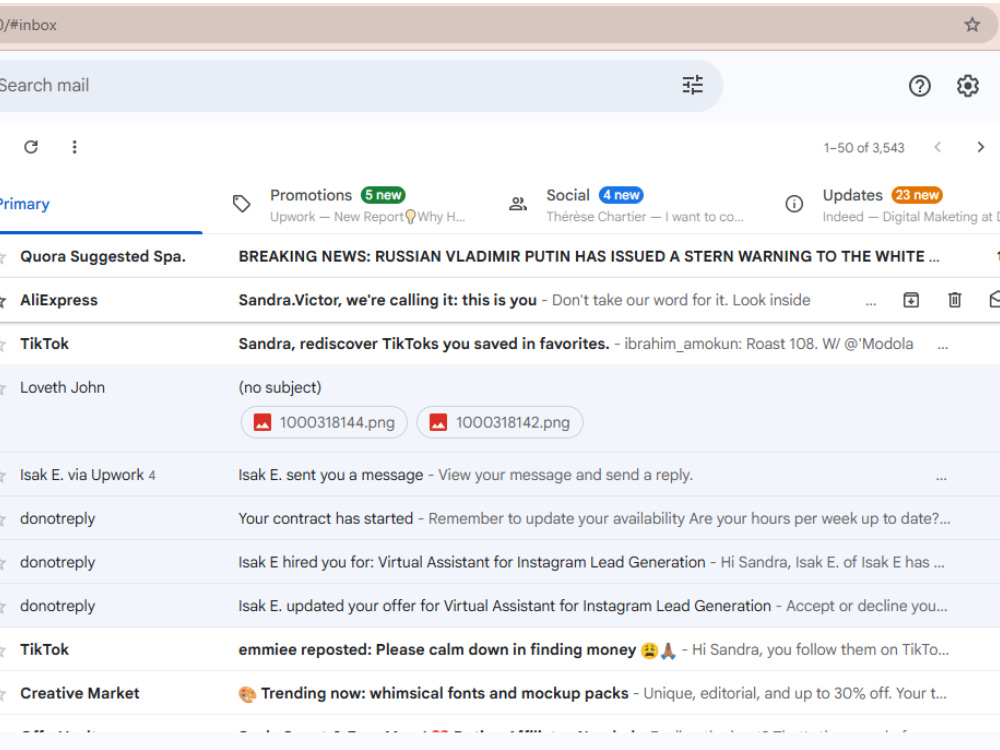1000x750 pixels.
Task: Open search options filter icon
Action: [693, 85]
